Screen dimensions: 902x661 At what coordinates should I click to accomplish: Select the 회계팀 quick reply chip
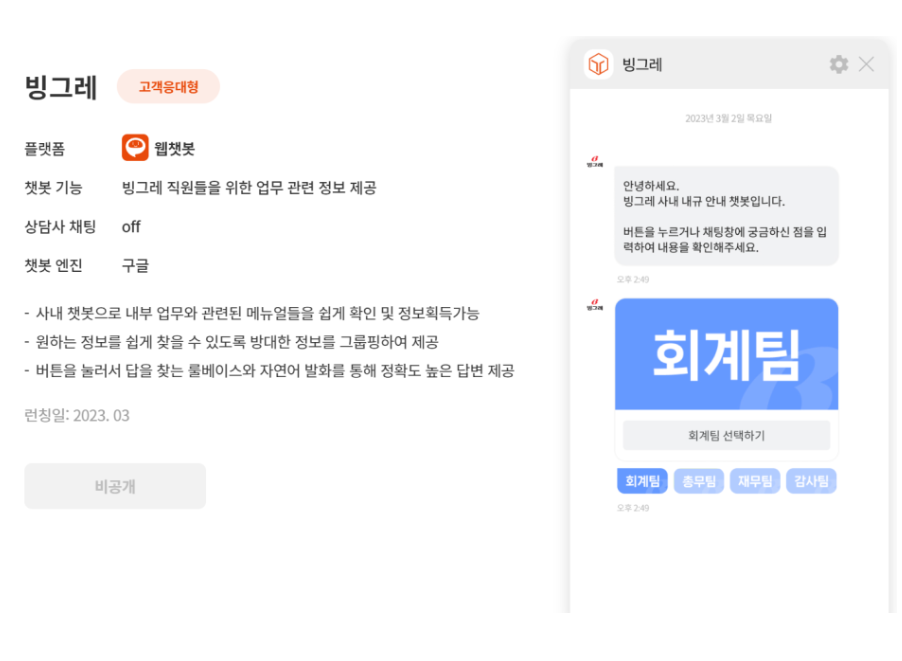point(642,481)
